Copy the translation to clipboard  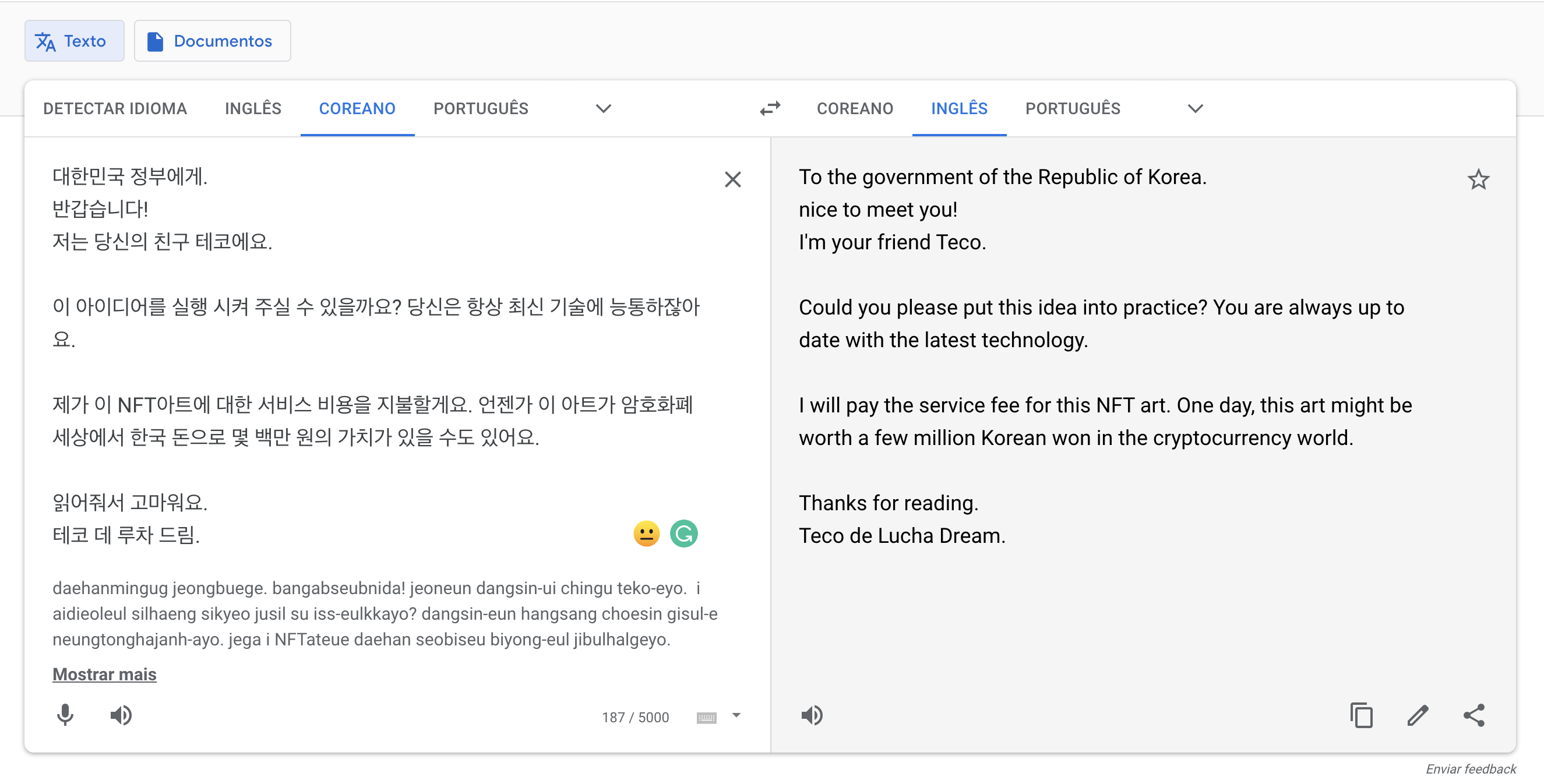[x=1361, y=715]
